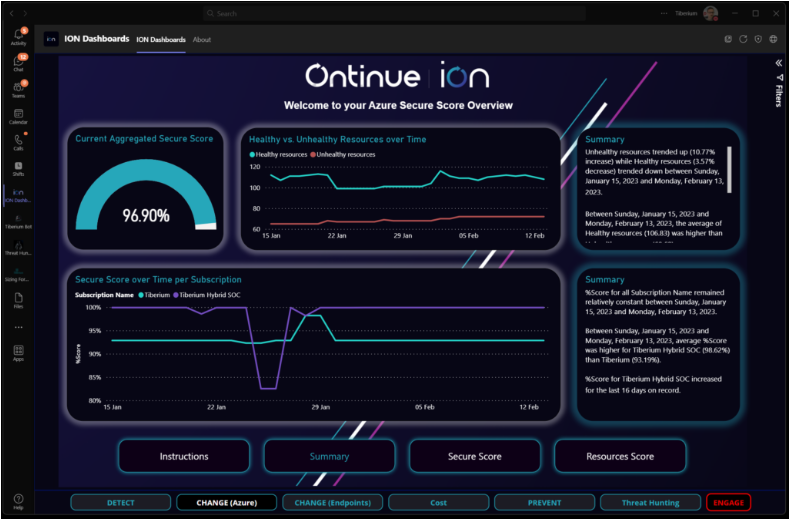Expand the Filters pane with double chevron

pos(779,63)
